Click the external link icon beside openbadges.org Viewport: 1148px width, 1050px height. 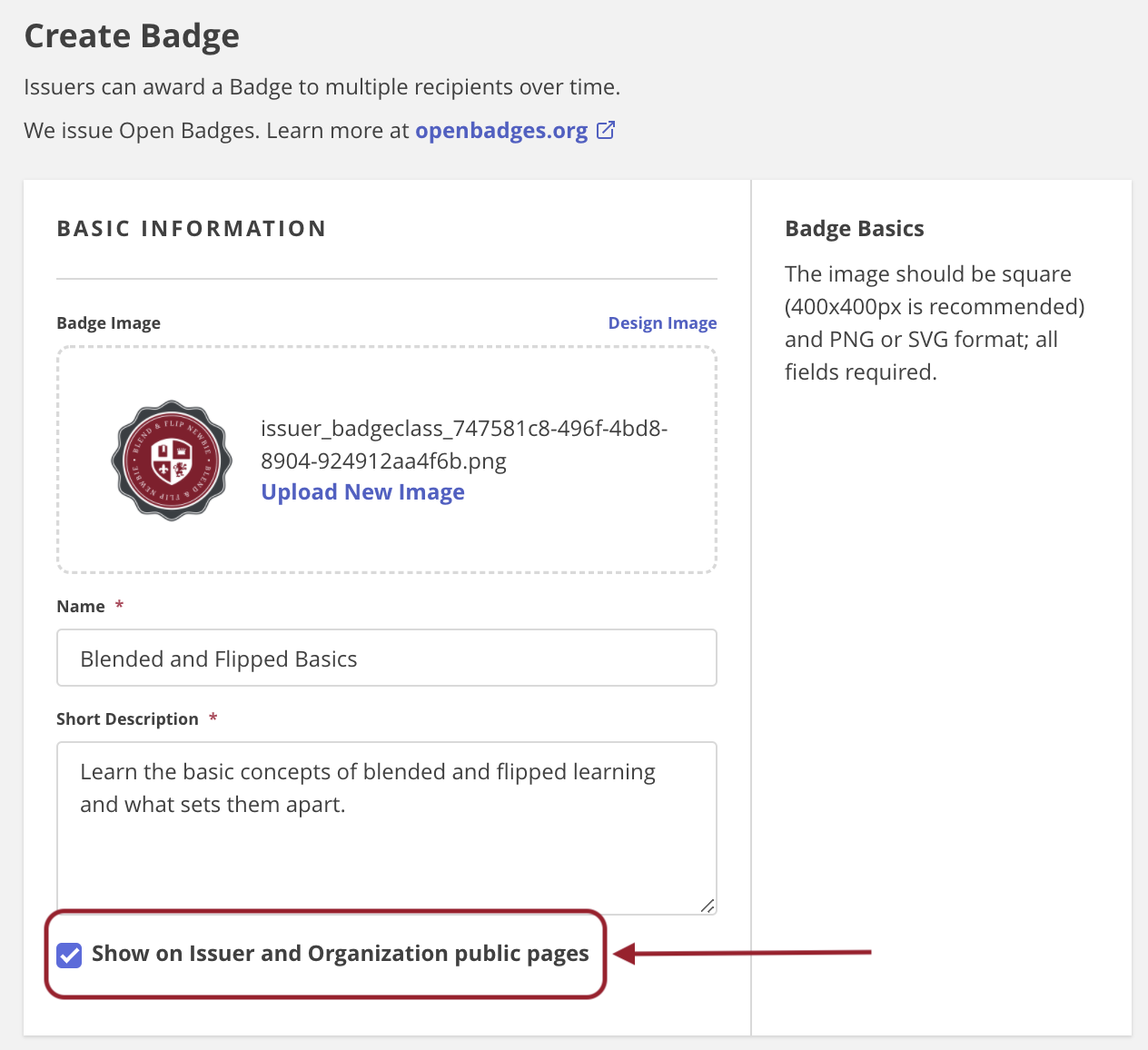coord(606,131)
